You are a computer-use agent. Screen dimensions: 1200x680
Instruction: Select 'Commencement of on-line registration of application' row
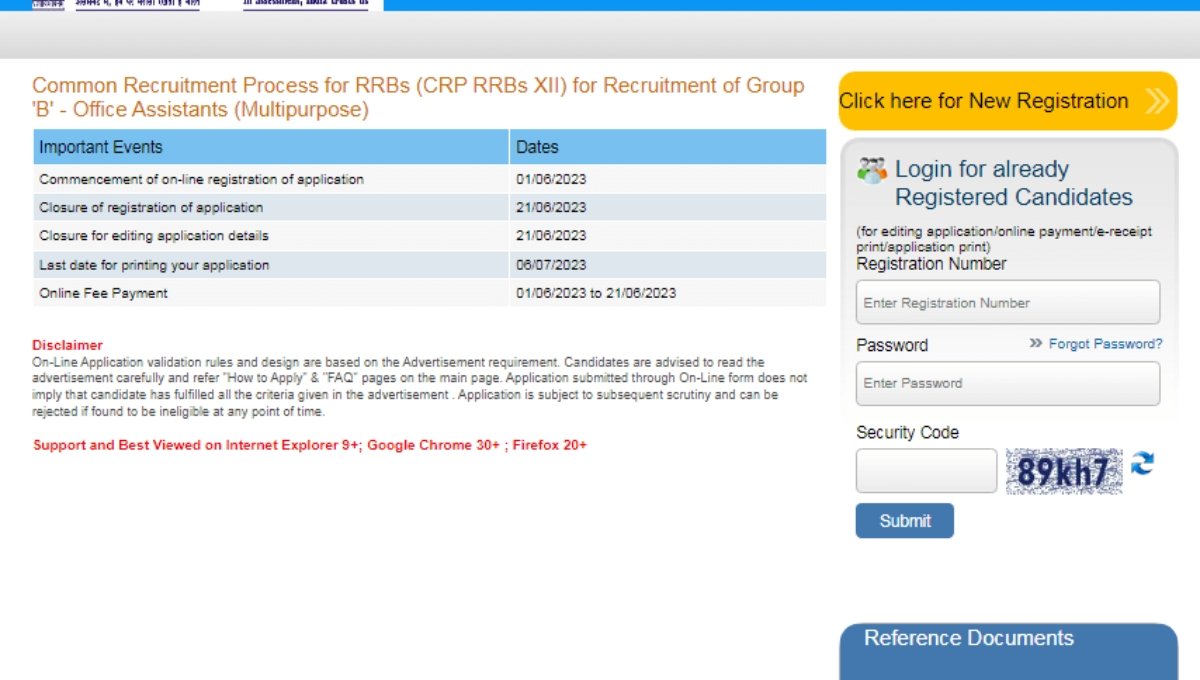[430, 180]
